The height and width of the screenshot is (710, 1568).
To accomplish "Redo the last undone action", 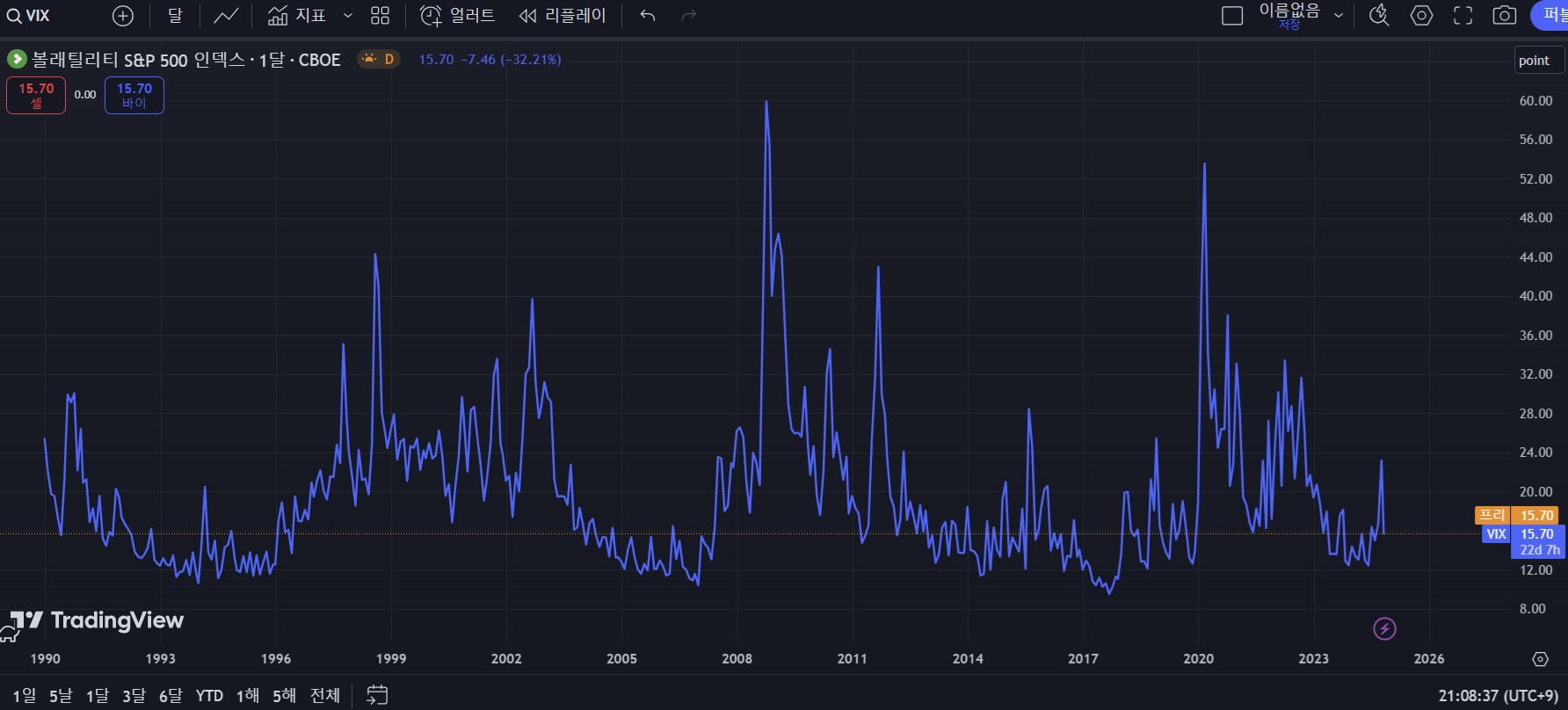I will 689,16.
